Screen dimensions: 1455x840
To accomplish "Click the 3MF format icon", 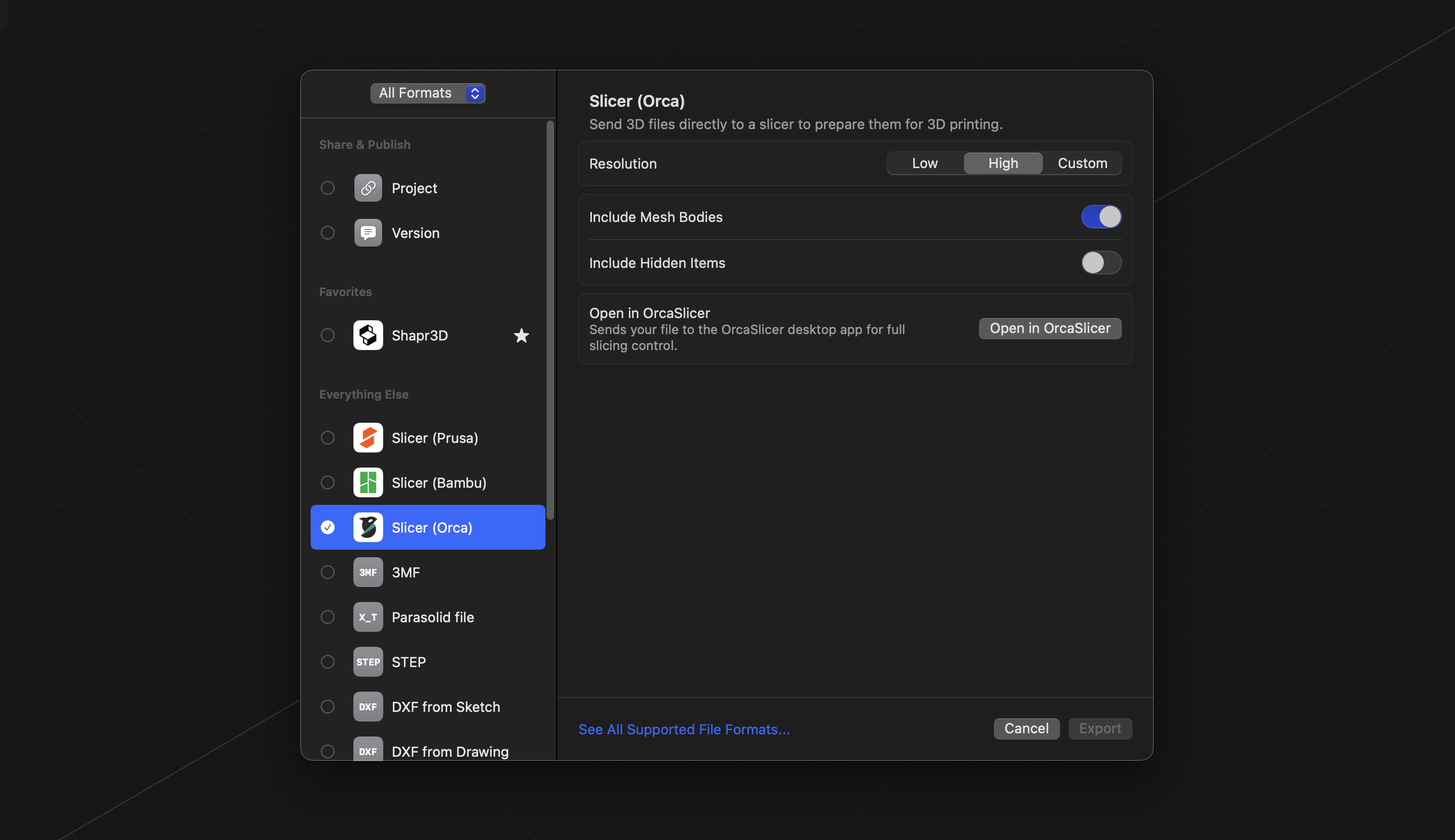I will coord(368,572).
